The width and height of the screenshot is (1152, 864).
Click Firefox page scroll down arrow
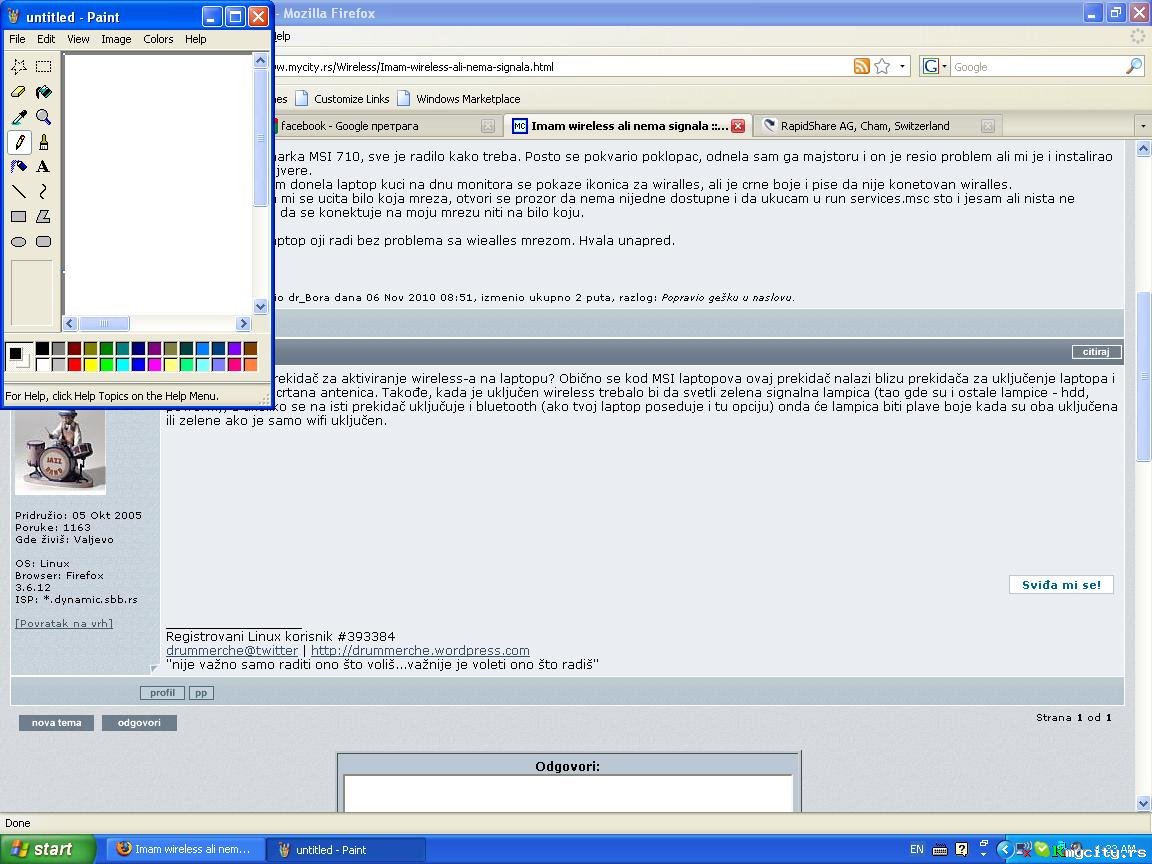click(x=1143, y=802)
